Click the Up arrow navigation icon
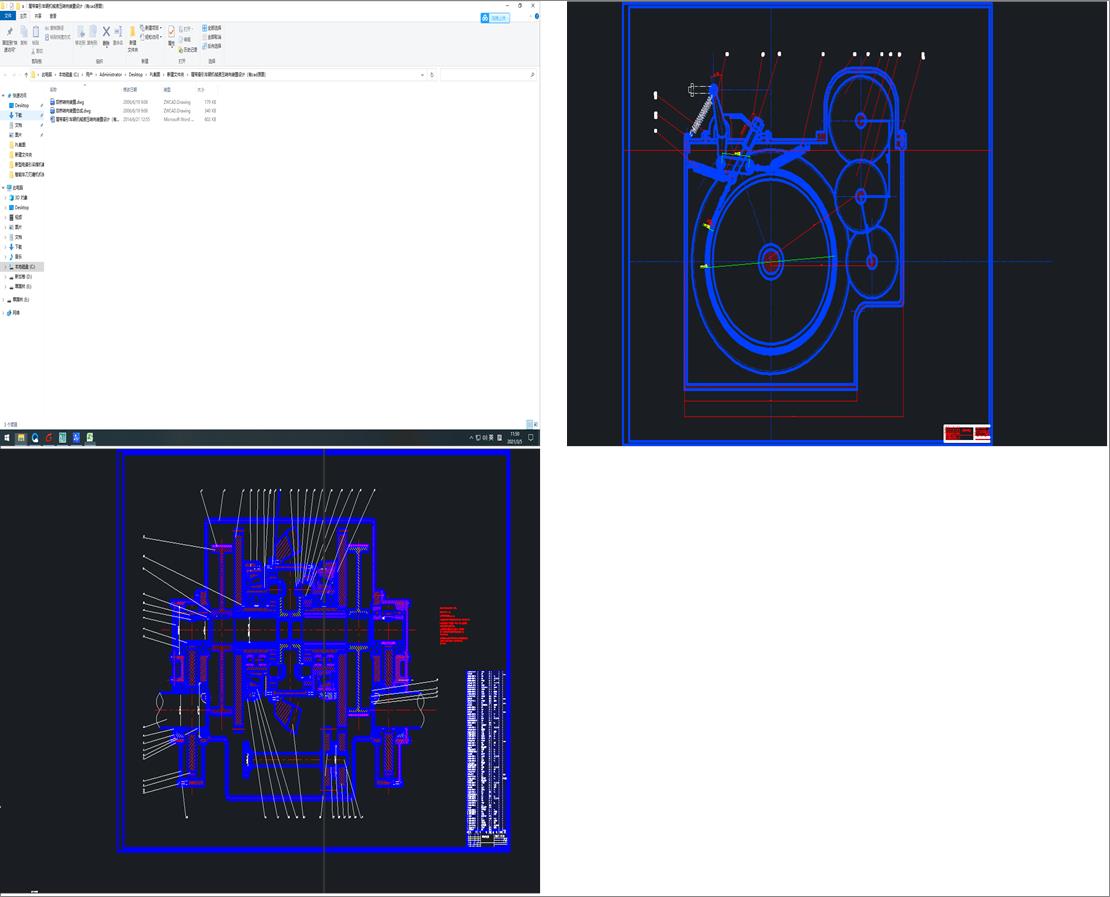Screen dimensions: 1110x897 point(24,74)
